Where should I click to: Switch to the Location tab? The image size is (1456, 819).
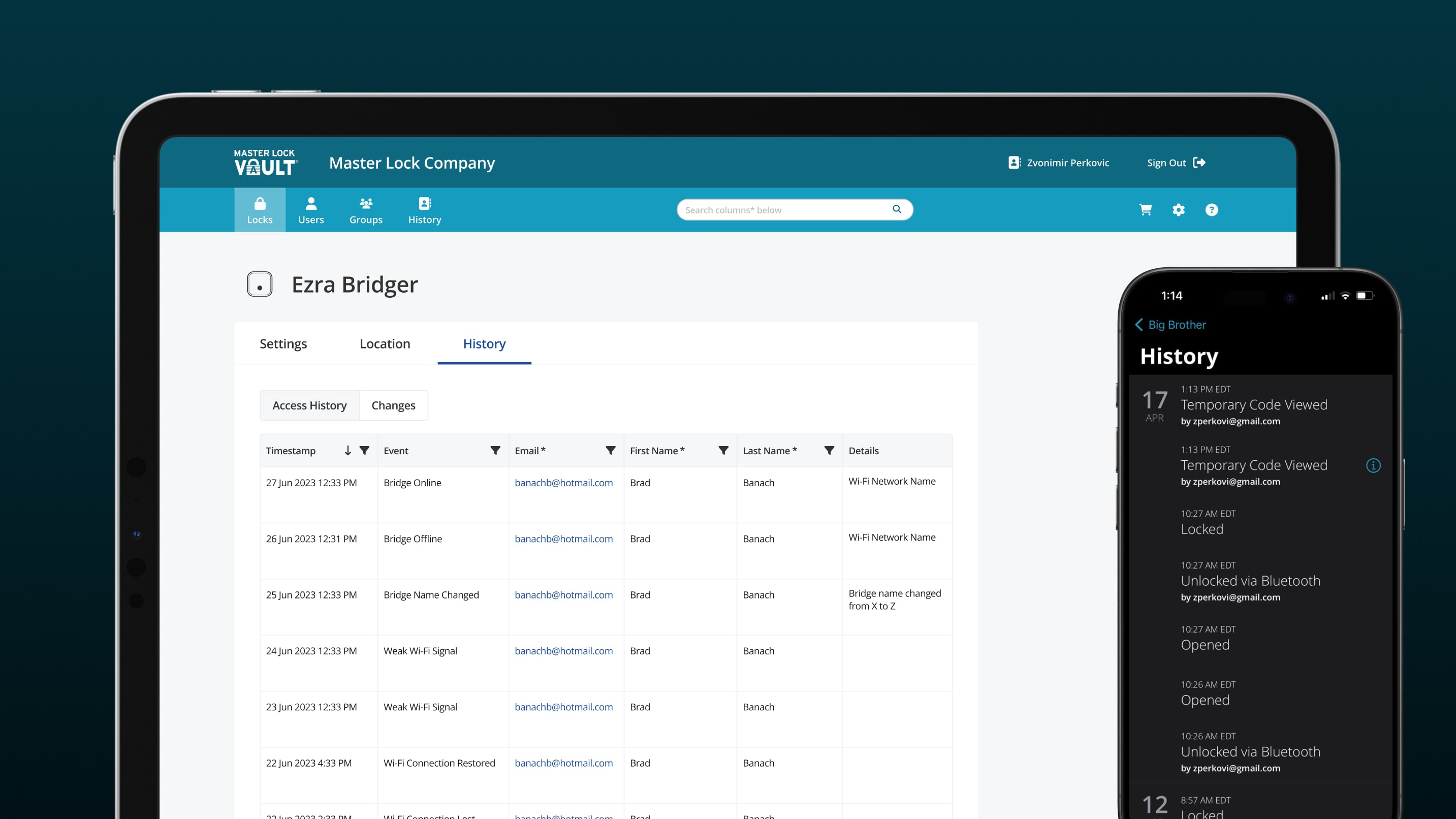(x=385, y=343)
